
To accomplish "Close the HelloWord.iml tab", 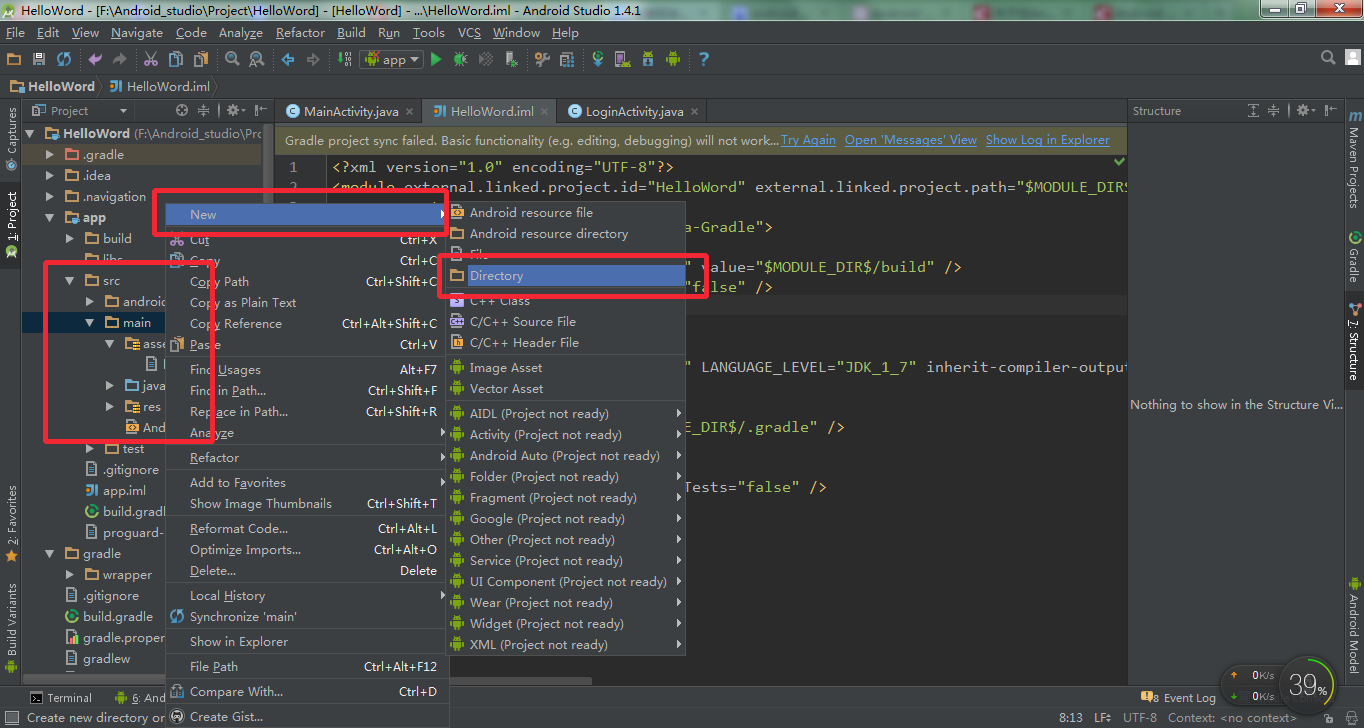I will pos(546,111).
